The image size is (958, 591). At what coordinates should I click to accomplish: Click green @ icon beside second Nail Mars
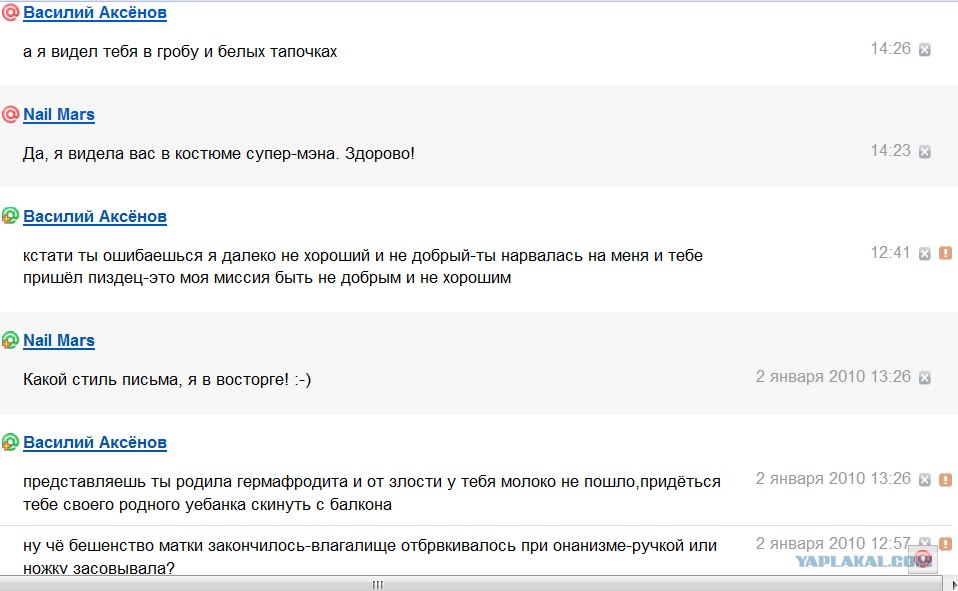point(10,340)
